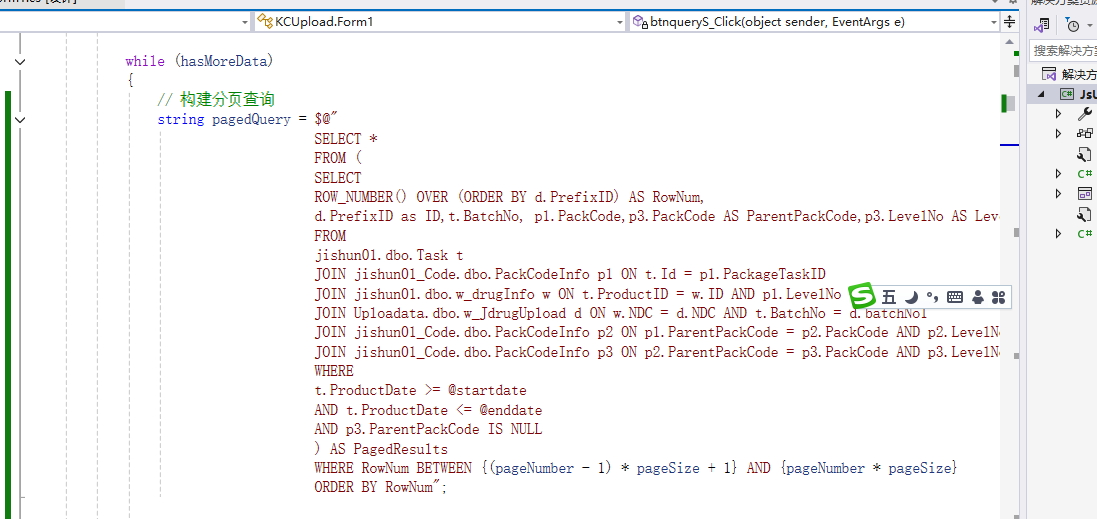Expand the Properties node with wrench icon
Viewport: 1097px width, 519px height.
point(1059,113)
